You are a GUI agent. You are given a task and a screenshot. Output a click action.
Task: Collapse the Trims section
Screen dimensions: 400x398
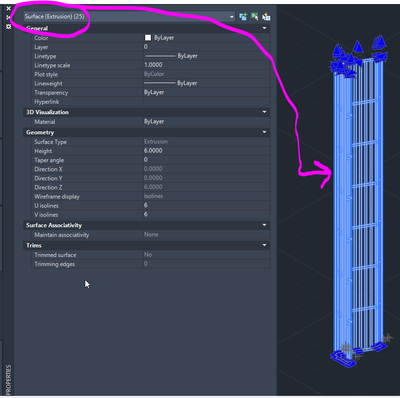[264, 245]
